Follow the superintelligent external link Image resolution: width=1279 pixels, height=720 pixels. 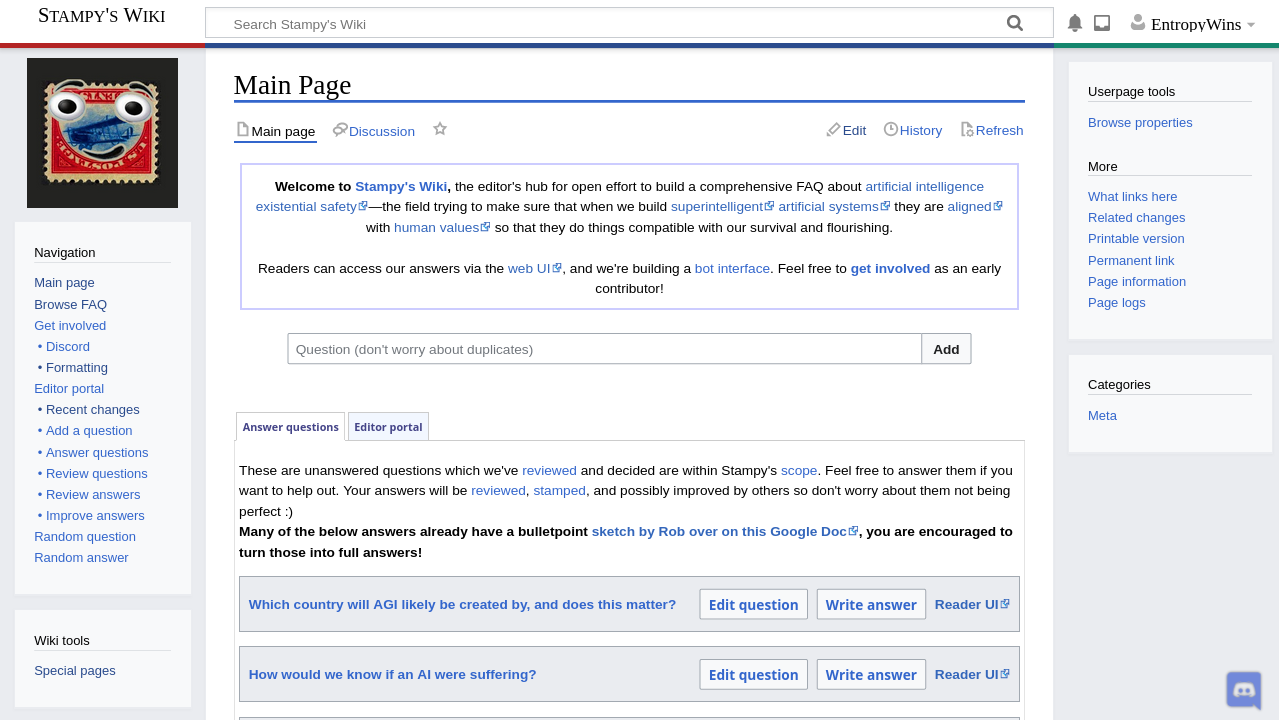pos(722,206)
